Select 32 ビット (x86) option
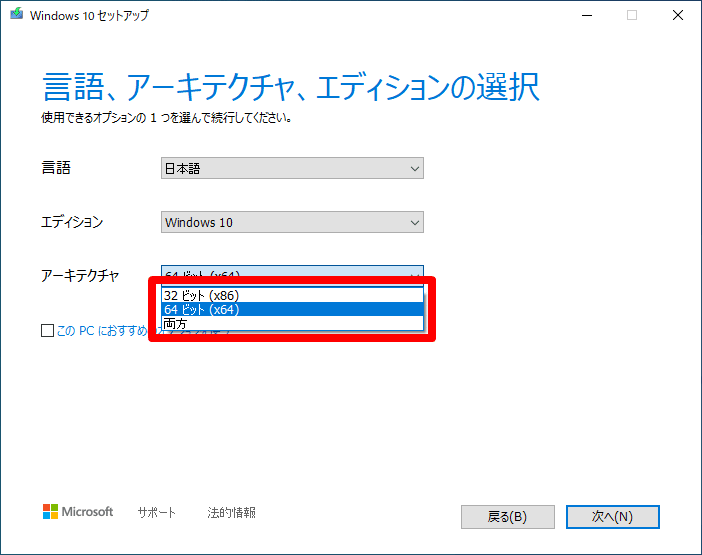 [292, 295]
